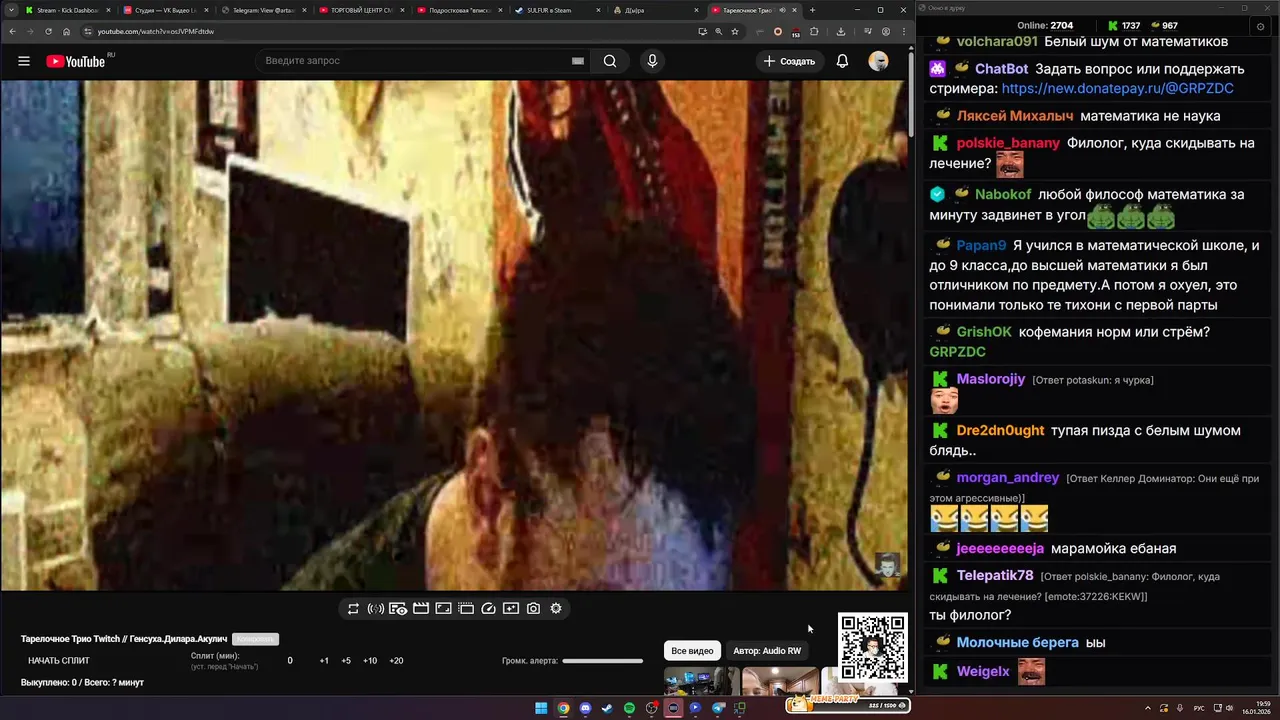
Task: Click the clapperboard icon in toolbar
Action: pyautogui.click(x=421, y=608)
